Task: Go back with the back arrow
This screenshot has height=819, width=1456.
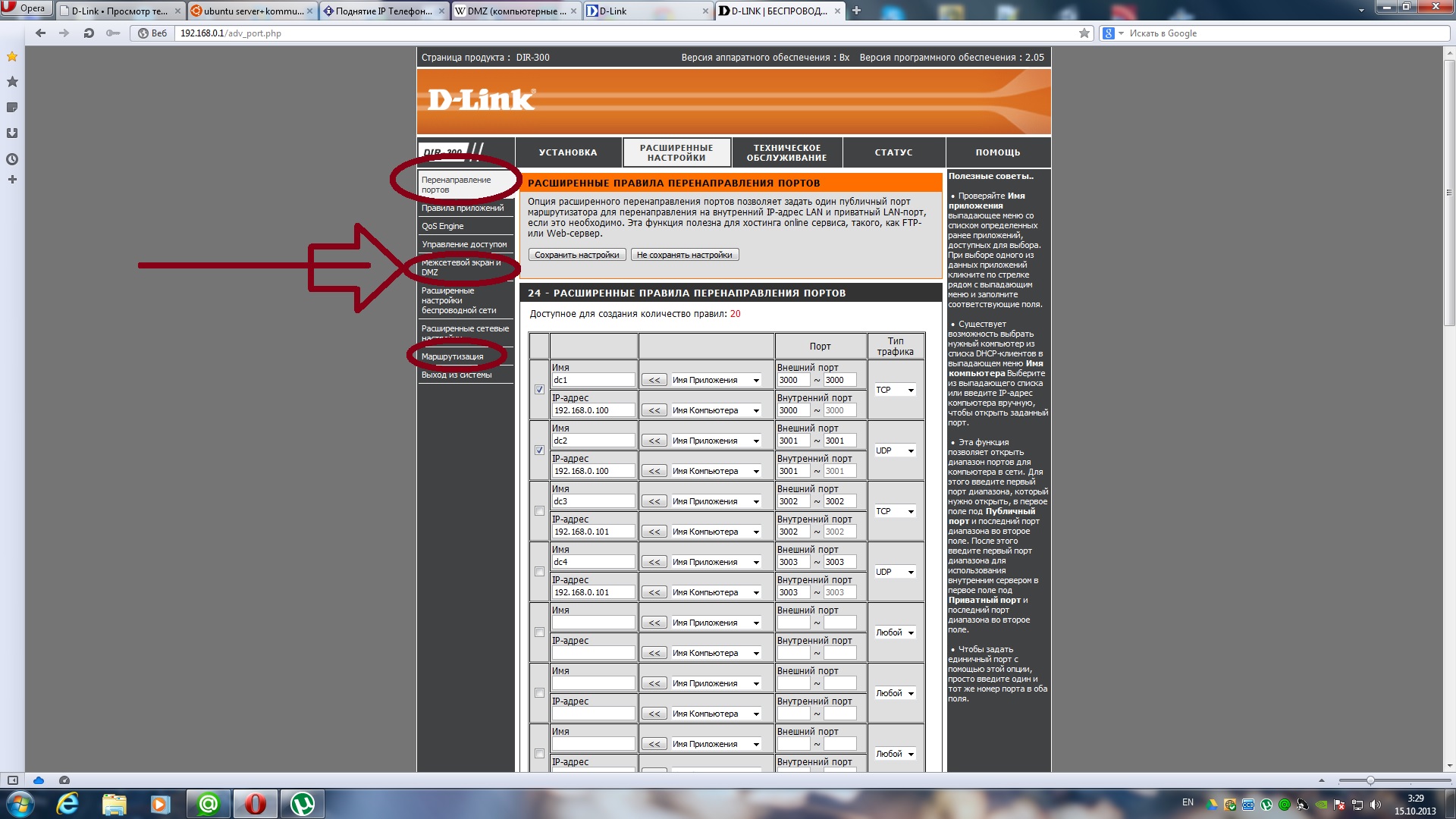Action: [x=41, y=33]
